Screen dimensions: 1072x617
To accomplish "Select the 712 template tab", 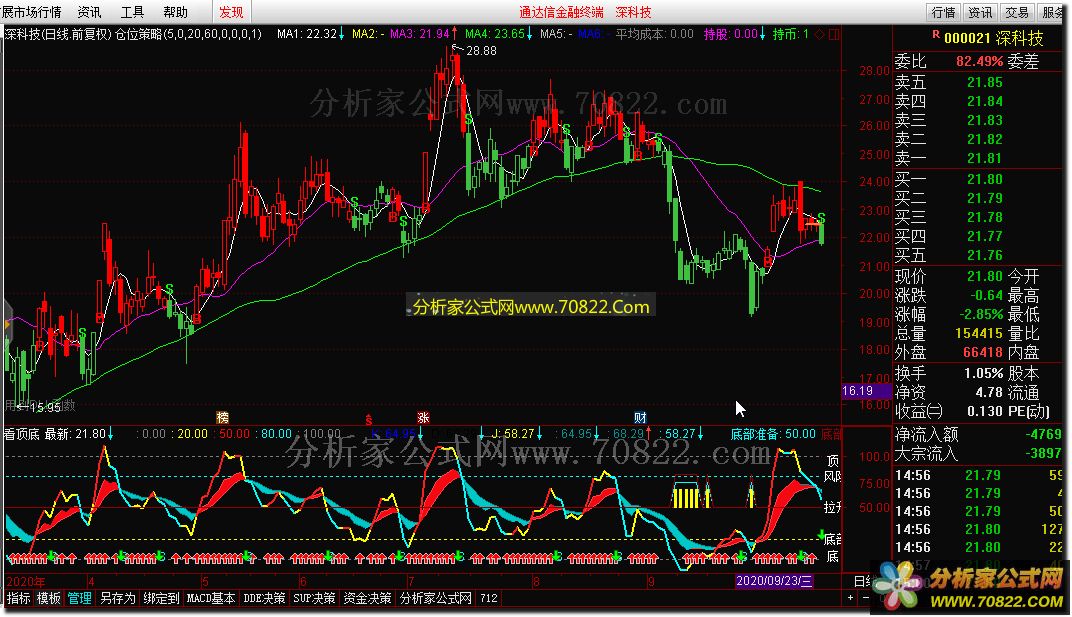I will pyautogui.click(x=489, y=599).
